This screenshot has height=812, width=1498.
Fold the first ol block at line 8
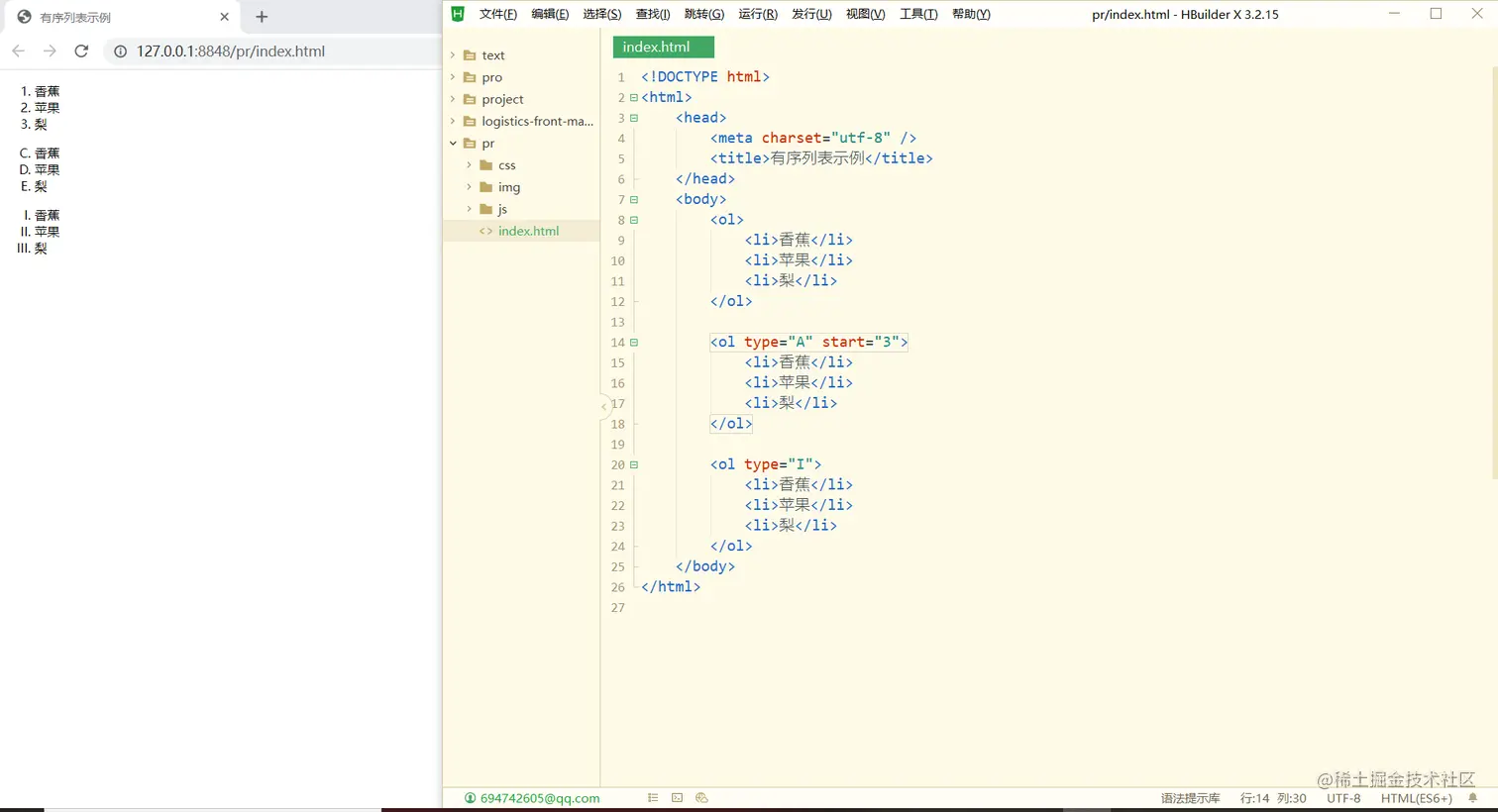(634, 220)
